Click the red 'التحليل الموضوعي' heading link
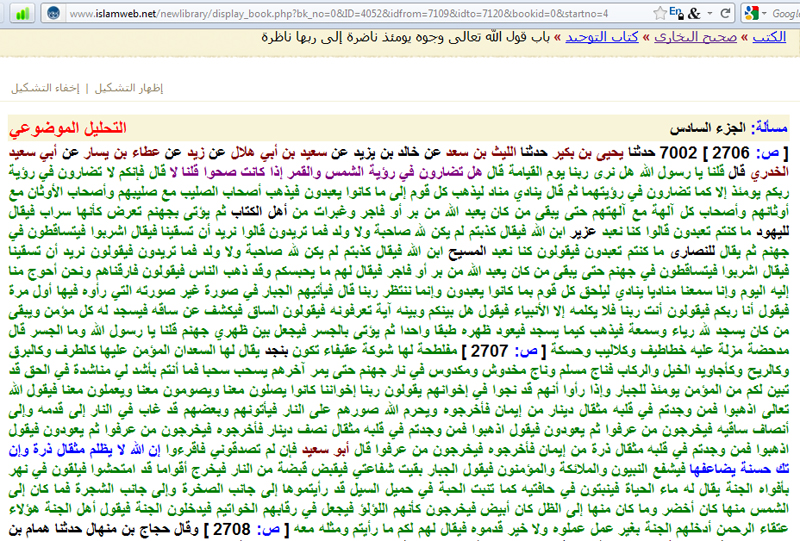The width and height of the screenshot is (800, 541). tap(68, 128)
